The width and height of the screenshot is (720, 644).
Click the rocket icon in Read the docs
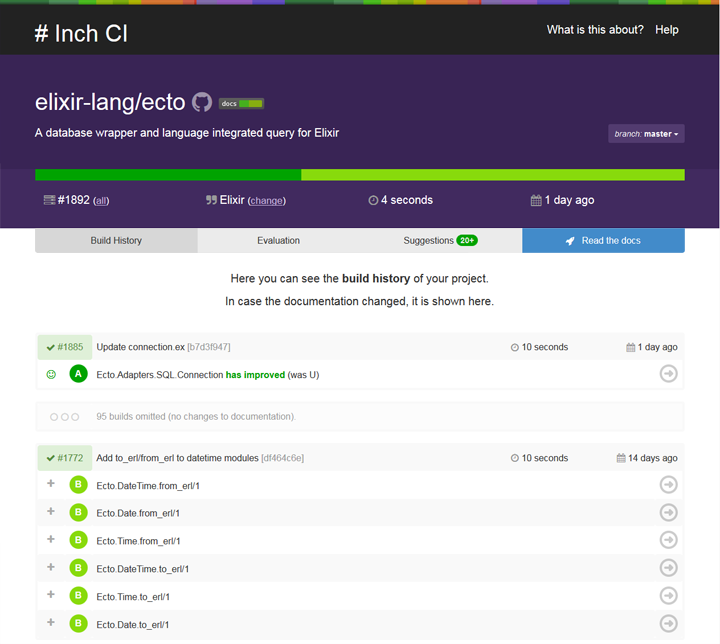[x=570, y=241]
